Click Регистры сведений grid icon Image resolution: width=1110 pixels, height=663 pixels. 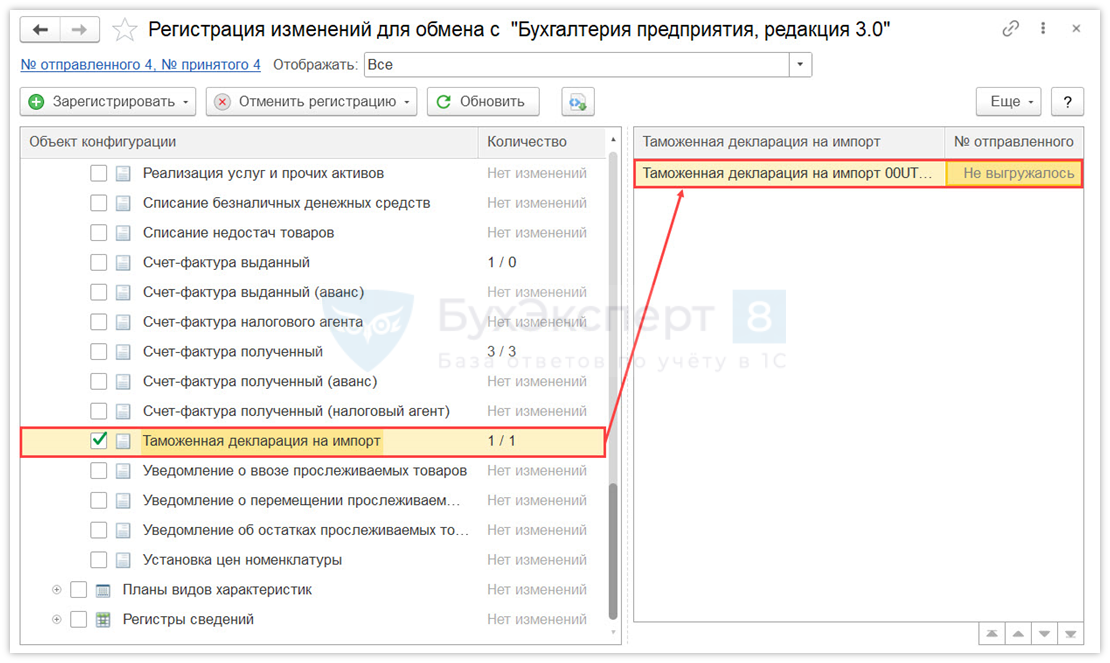(103, 620)
